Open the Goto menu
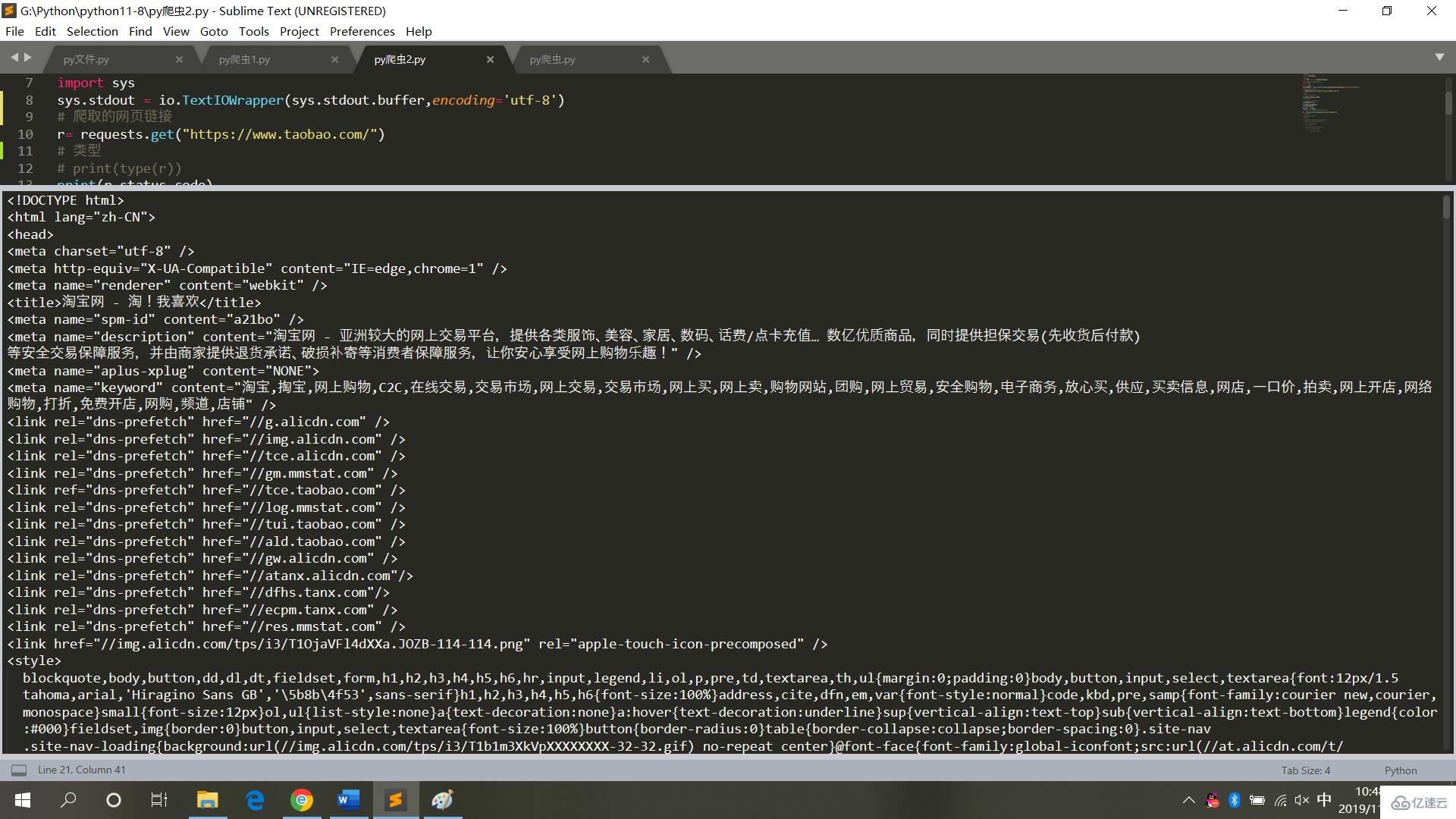Viewport: 1456px width, 819px height. tap(214, 31)
